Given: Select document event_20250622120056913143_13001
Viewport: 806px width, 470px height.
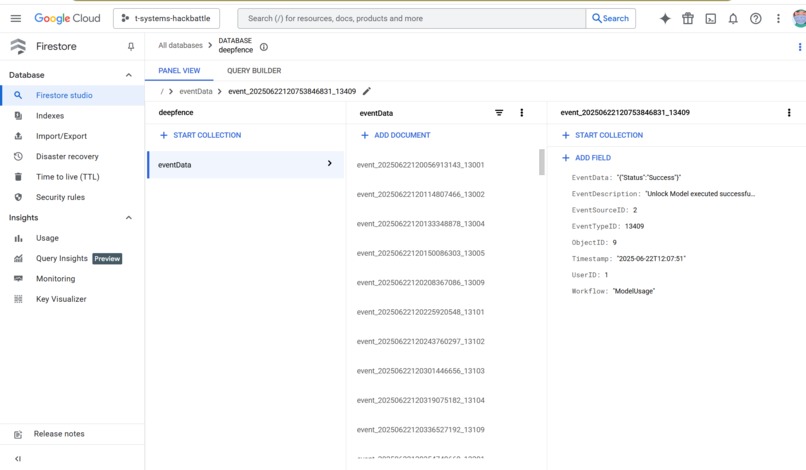Looking at the screenshot, I should 420,165.
